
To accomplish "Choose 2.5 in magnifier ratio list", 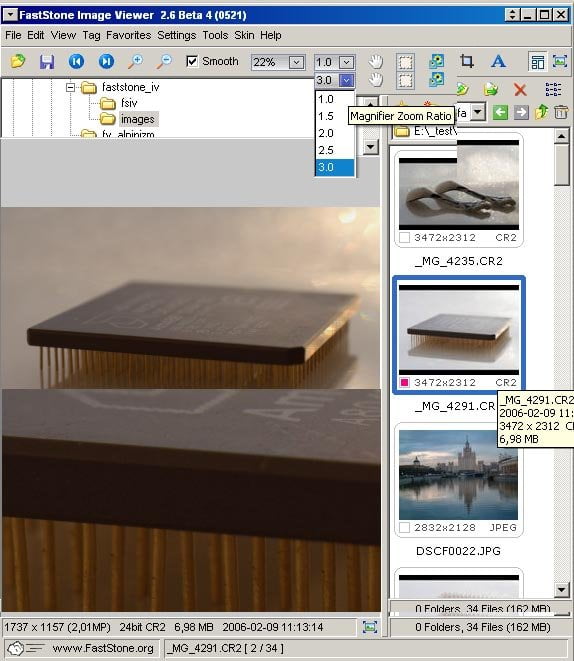I will 335,150.
